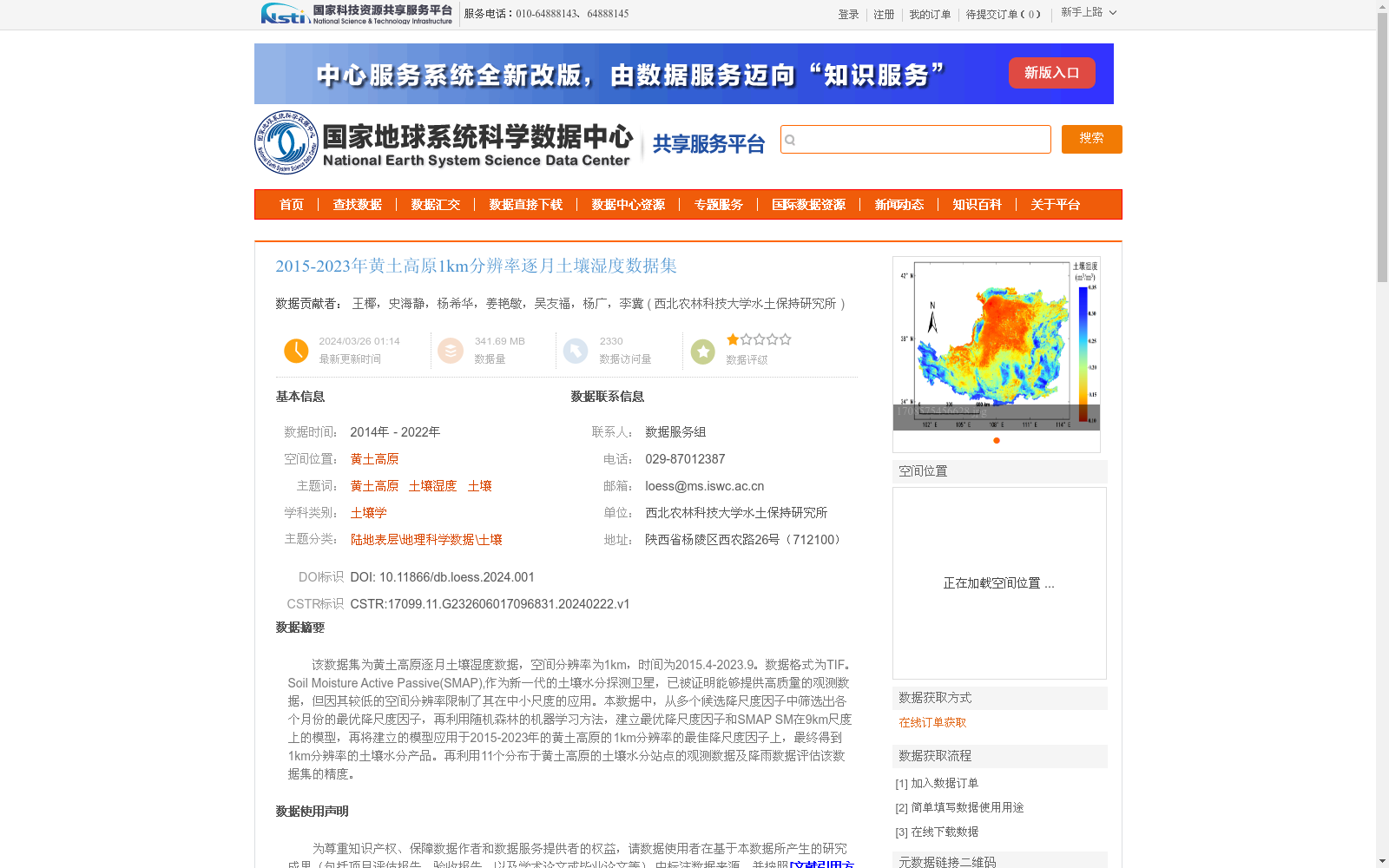Screen dimensions: 1389x868
Task: Open the 数据直接下载 menu item
Action: [526, 205]
